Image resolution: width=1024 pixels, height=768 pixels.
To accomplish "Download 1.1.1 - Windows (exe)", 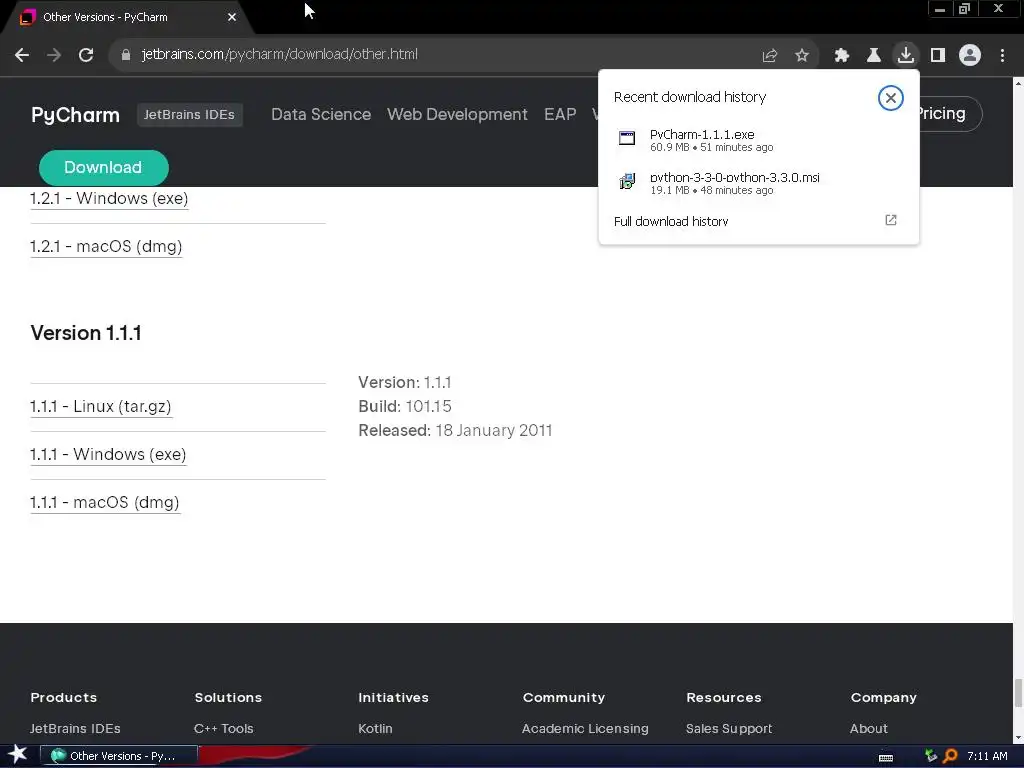I will pyautogui.click(x=108, y=455).
